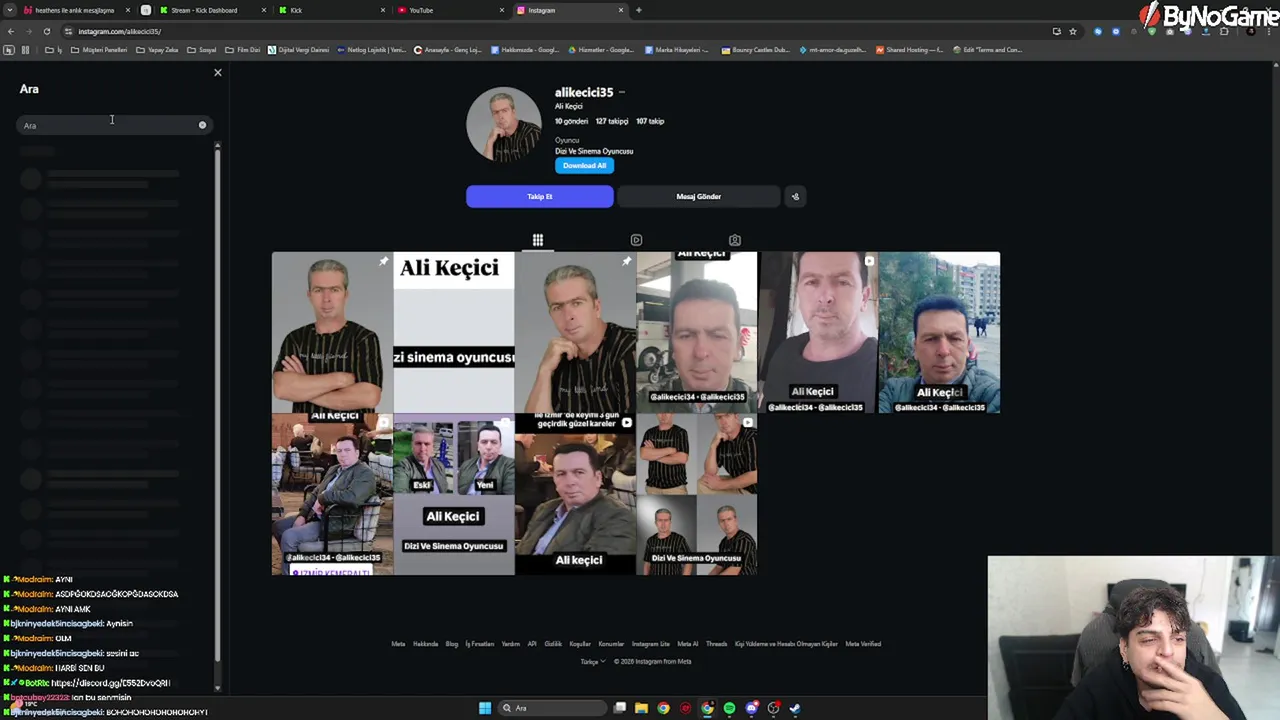The width and height of the screenshot is (1280, 720).
Task: Close the Instagram search panel
Action: coord(218,73)
